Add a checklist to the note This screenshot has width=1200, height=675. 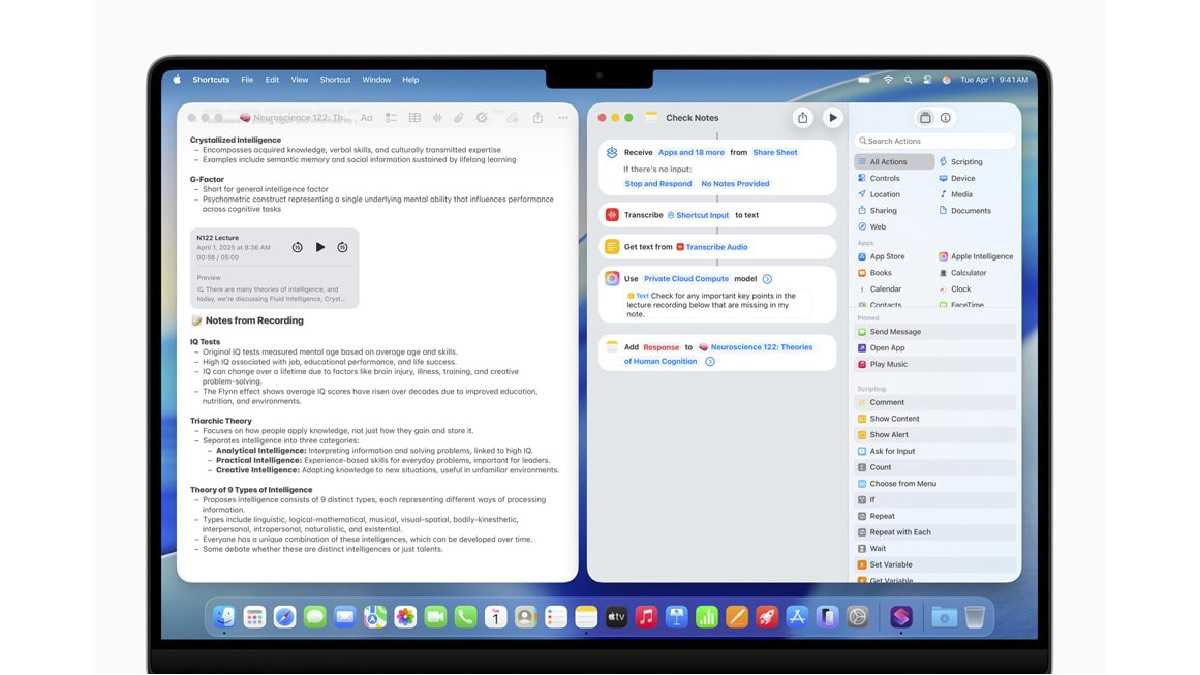[x=391, y=118]
